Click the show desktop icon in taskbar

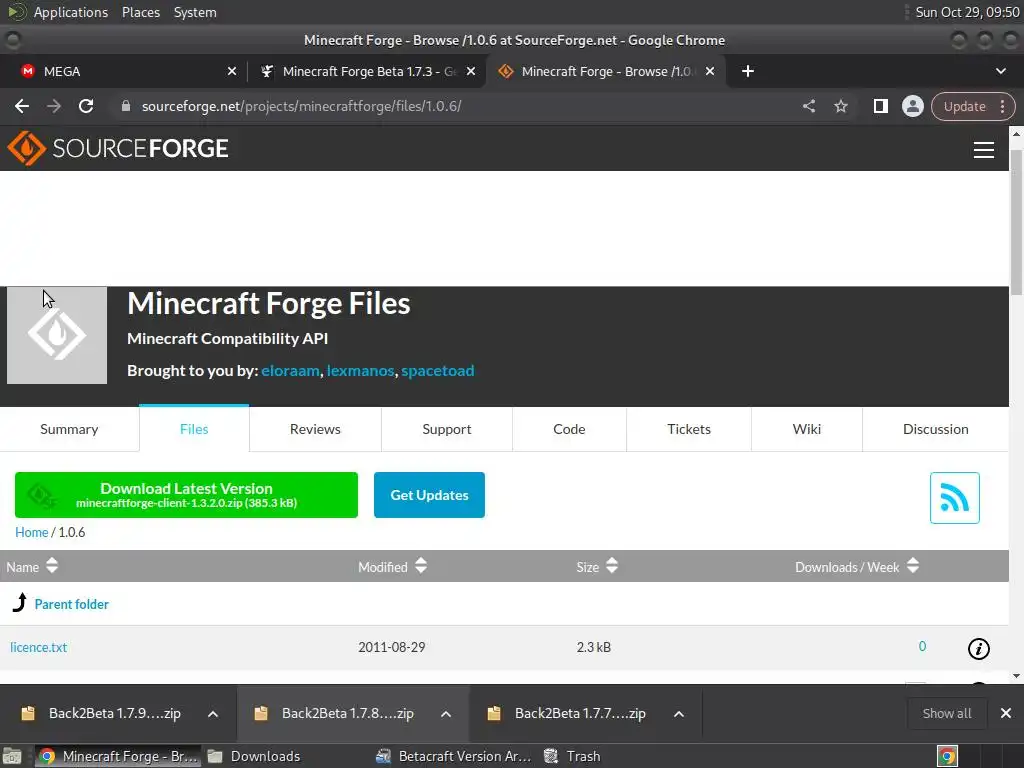click(12, 756)
